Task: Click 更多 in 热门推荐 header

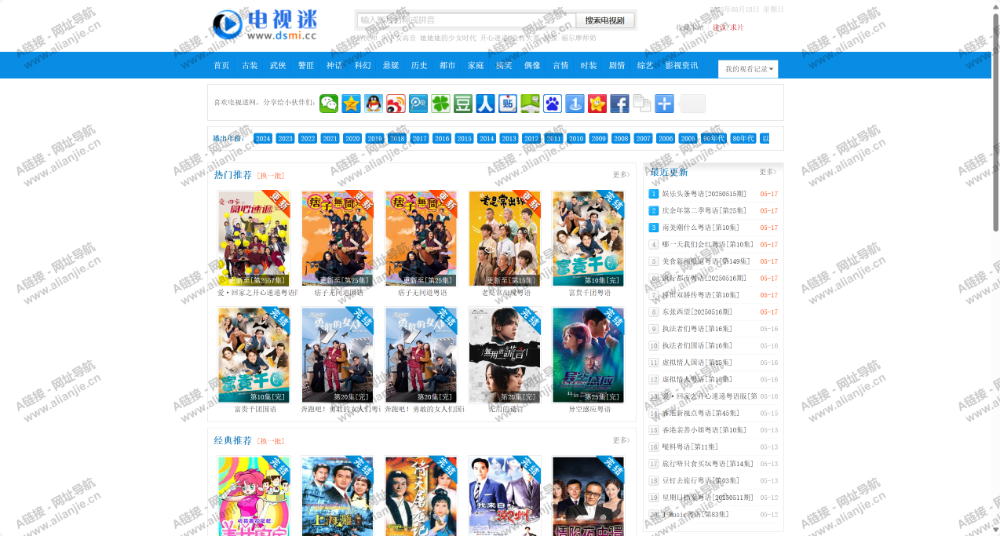Action: (x=621, y=174)
